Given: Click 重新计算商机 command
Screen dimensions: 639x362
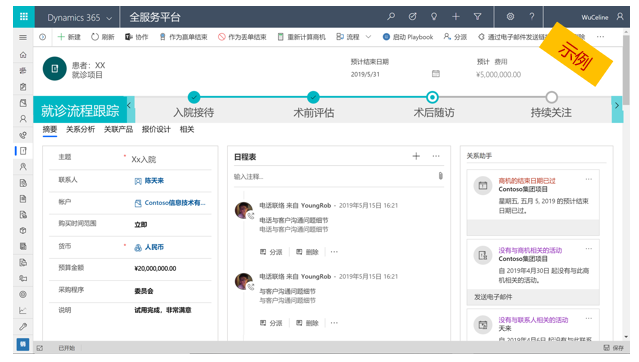Looking at the screenshot, I should pyautogui.click(x=301, y=37).
